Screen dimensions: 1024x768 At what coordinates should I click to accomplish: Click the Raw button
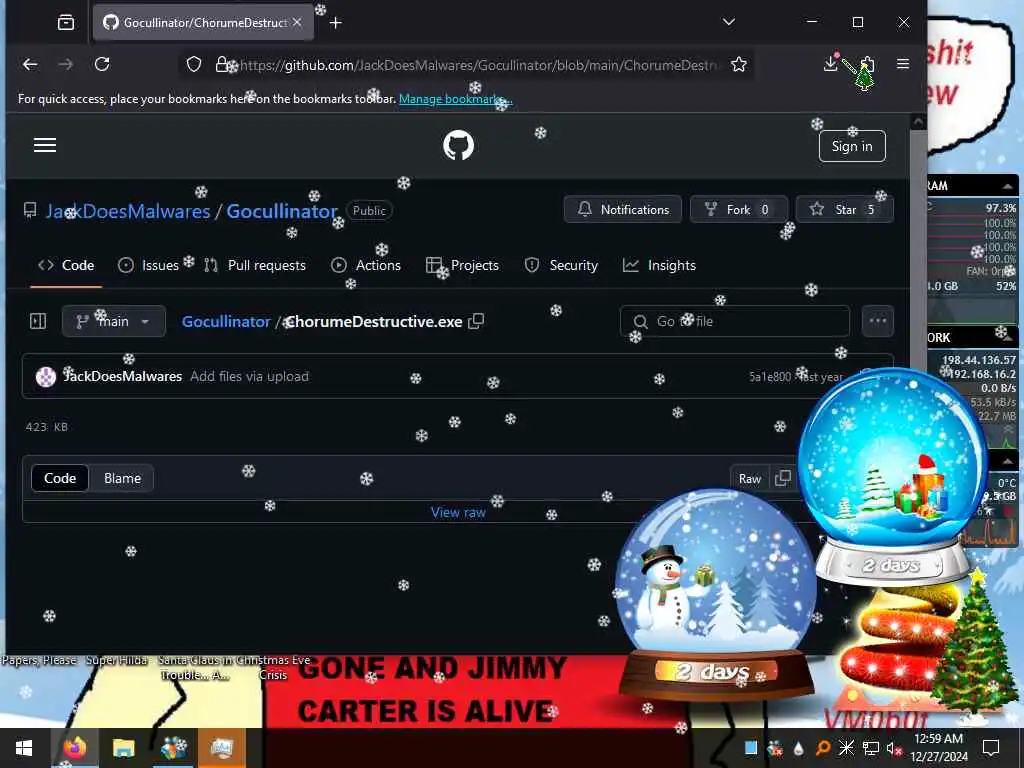750,479
